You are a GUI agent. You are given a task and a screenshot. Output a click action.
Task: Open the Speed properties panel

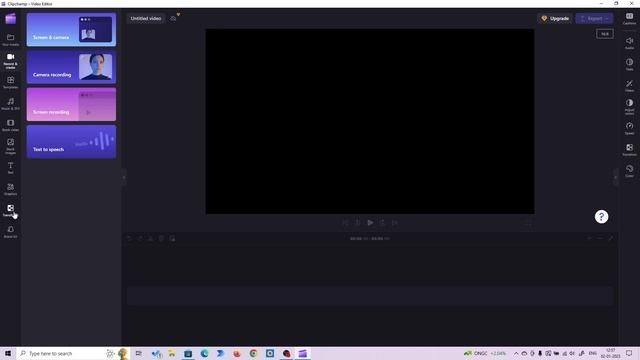[629, 128]
